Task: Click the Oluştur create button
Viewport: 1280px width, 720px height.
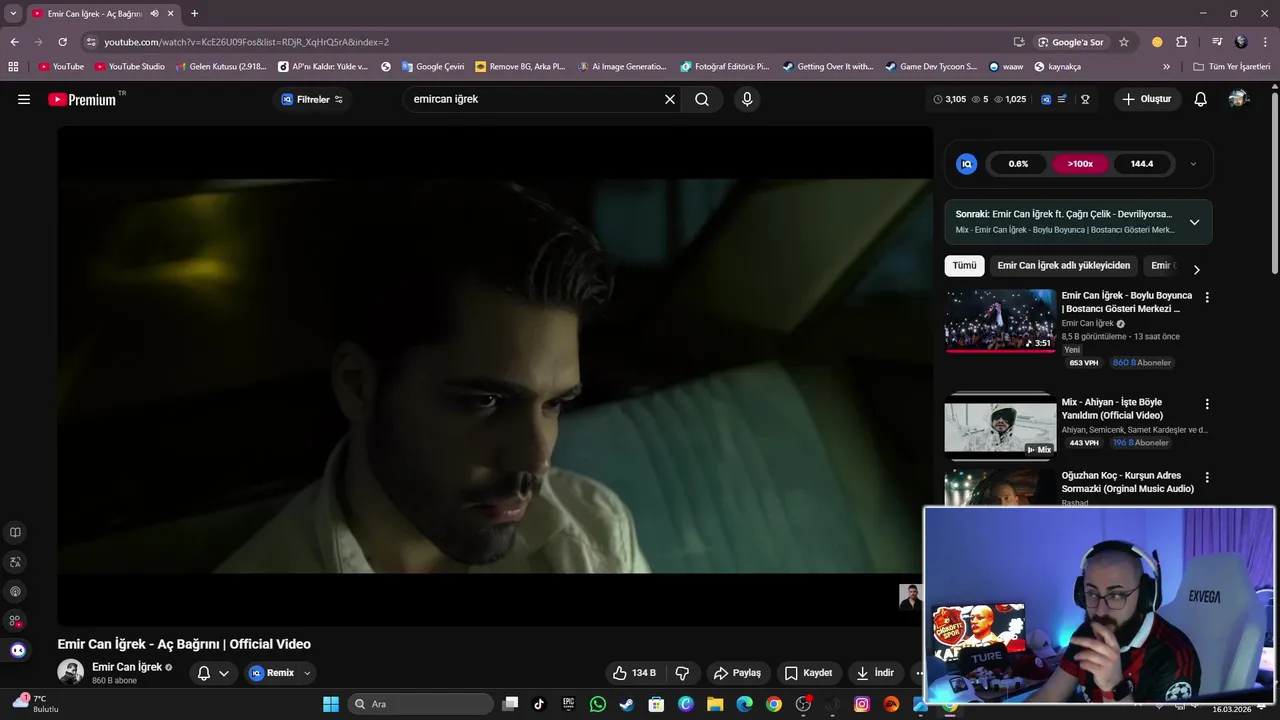Action: point(1147,99)
